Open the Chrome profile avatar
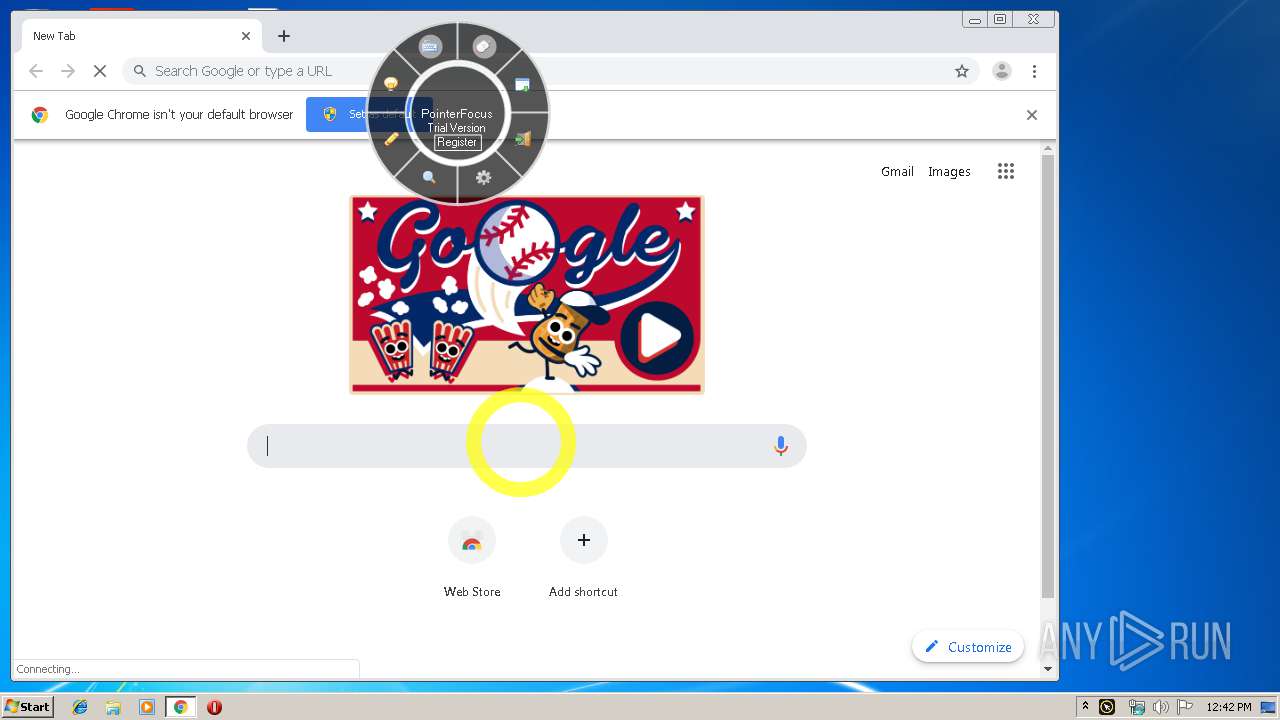The height and width of the screenshot is (720, 1280). tap(1002, 71)
